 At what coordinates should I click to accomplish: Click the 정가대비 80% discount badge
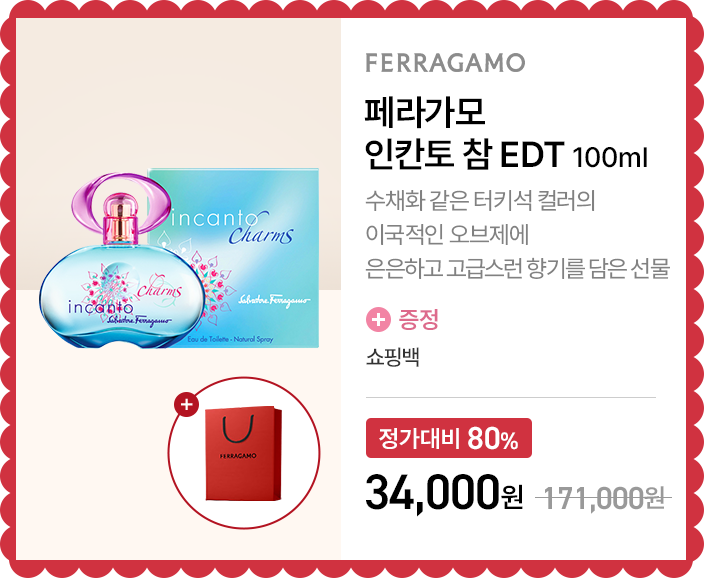[x=449, y=438]
